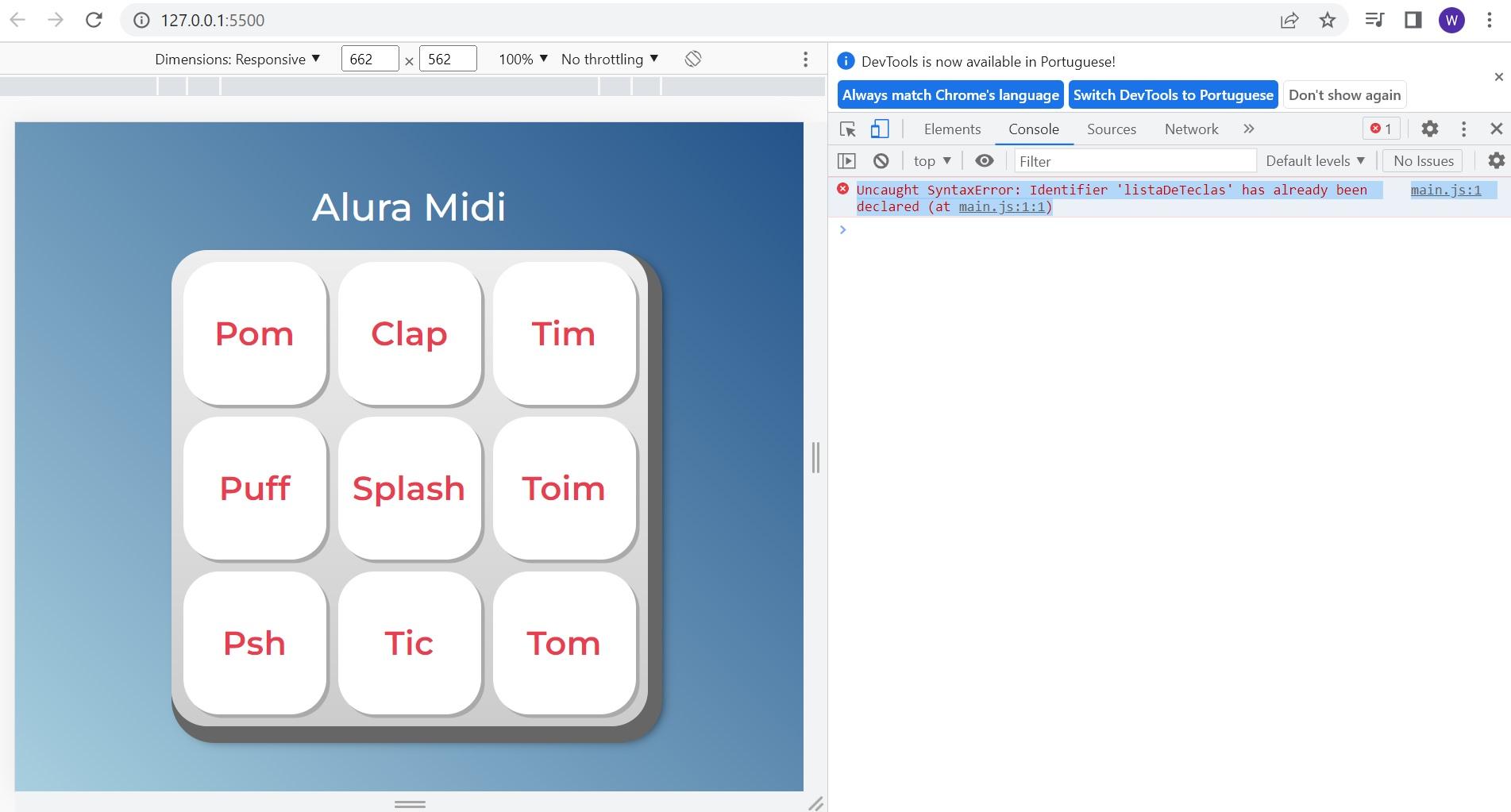Close the DevTools panel
The height and width of the screenshot is (812, 1511).
click(1497, 129)
